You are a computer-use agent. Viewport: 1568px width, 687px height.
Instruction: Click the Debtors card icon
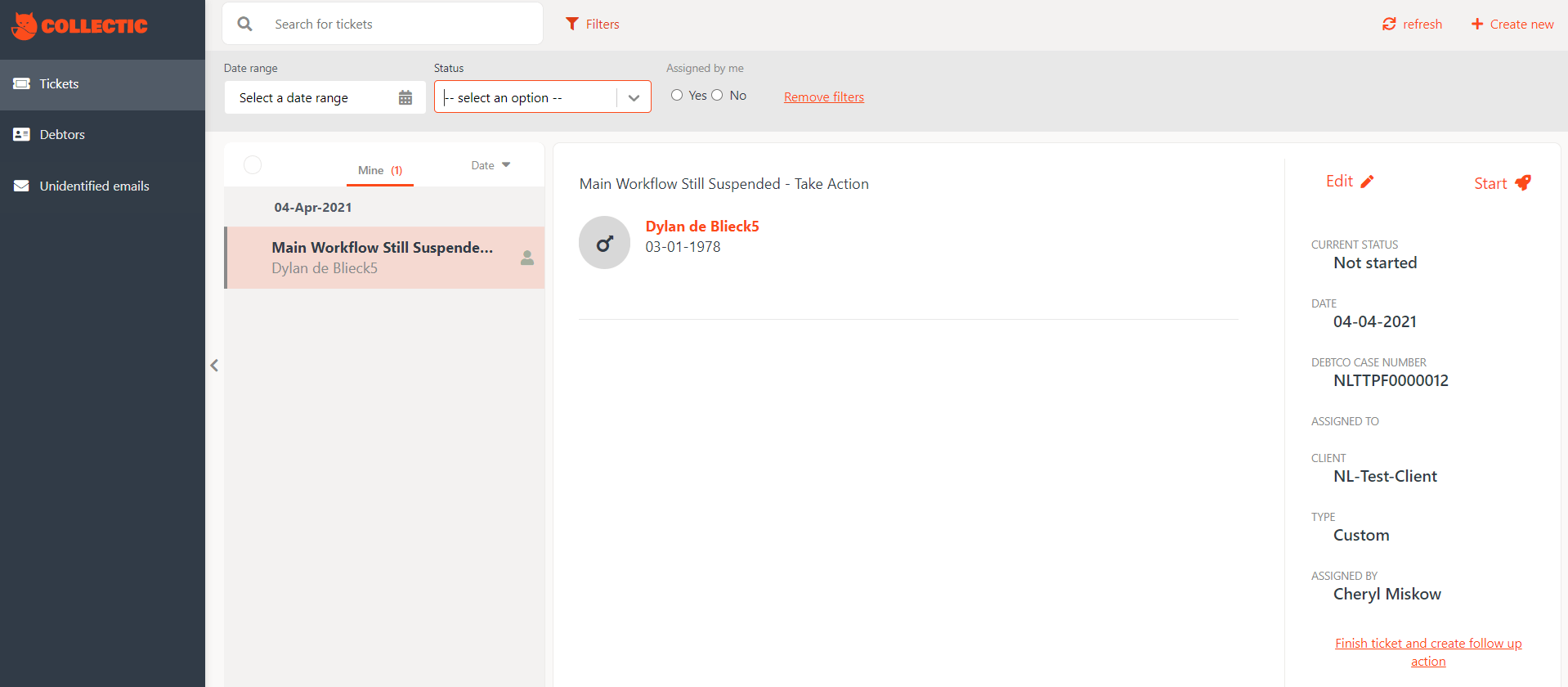click(21, 134)
